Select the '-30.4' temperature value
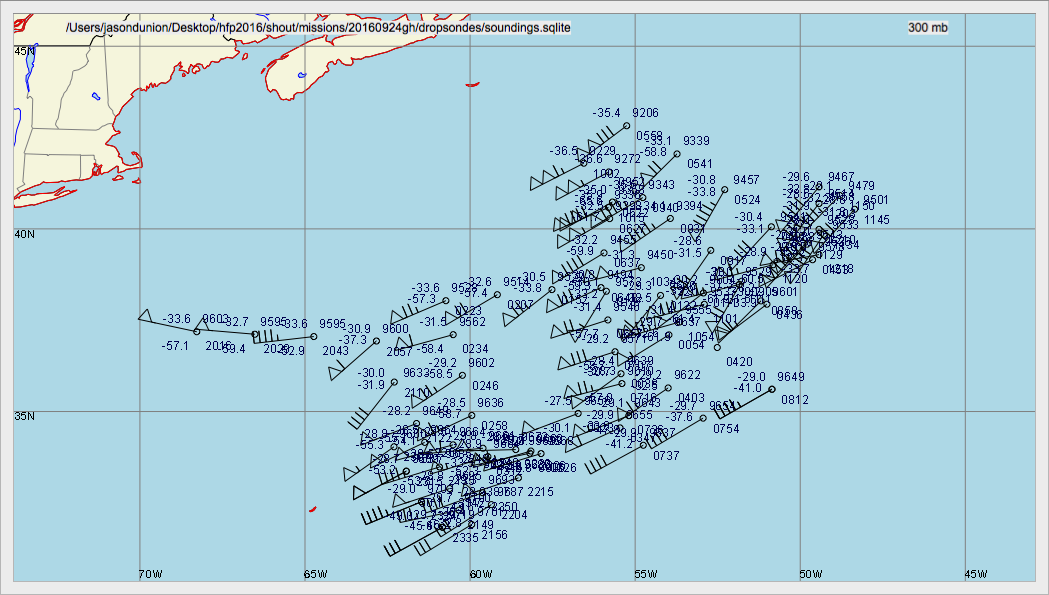 pos(749,218)
